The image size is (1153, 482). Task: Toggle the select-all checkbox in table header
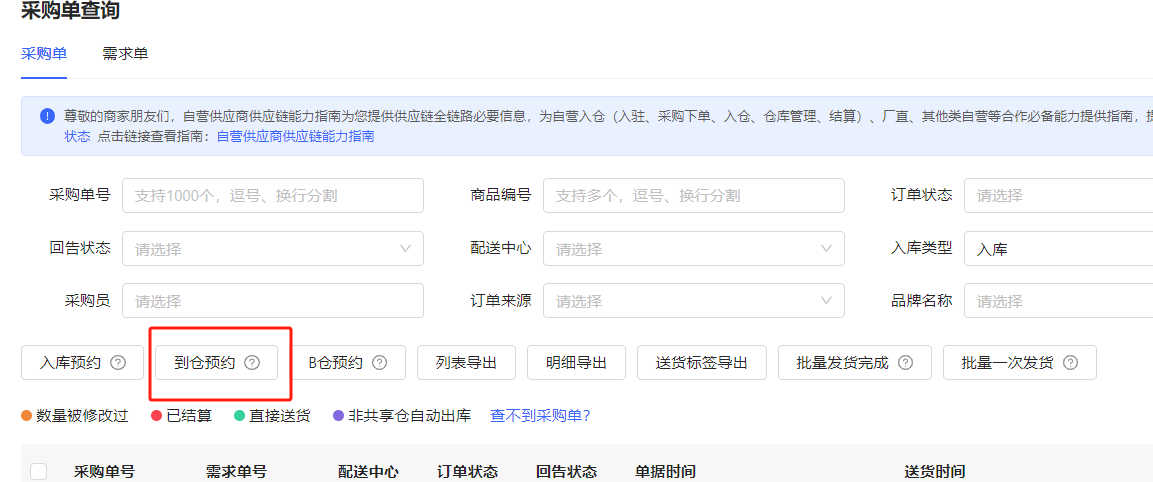(39, 472)
